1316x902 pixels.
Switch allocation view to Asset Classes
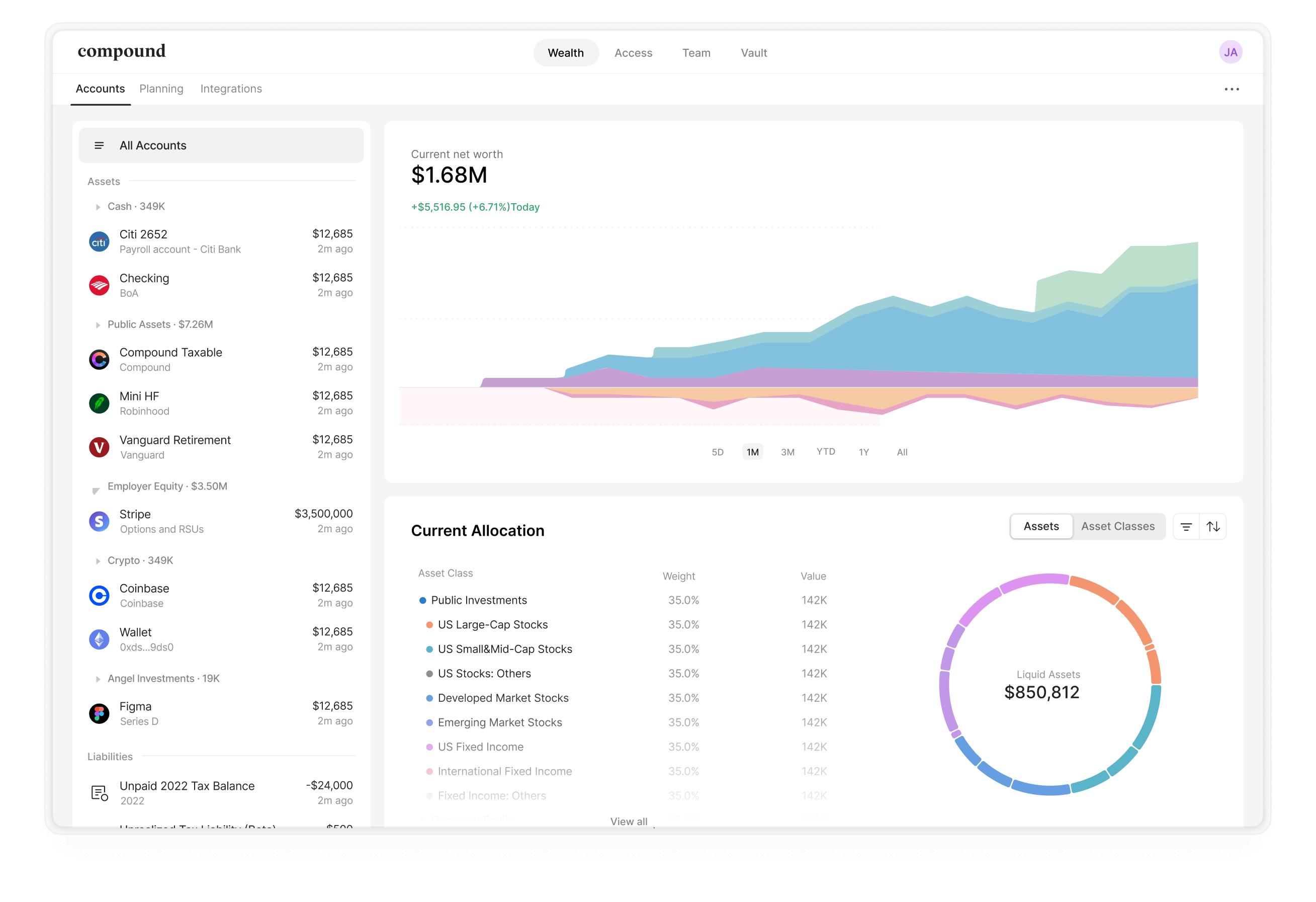[x=1119, y=526]
